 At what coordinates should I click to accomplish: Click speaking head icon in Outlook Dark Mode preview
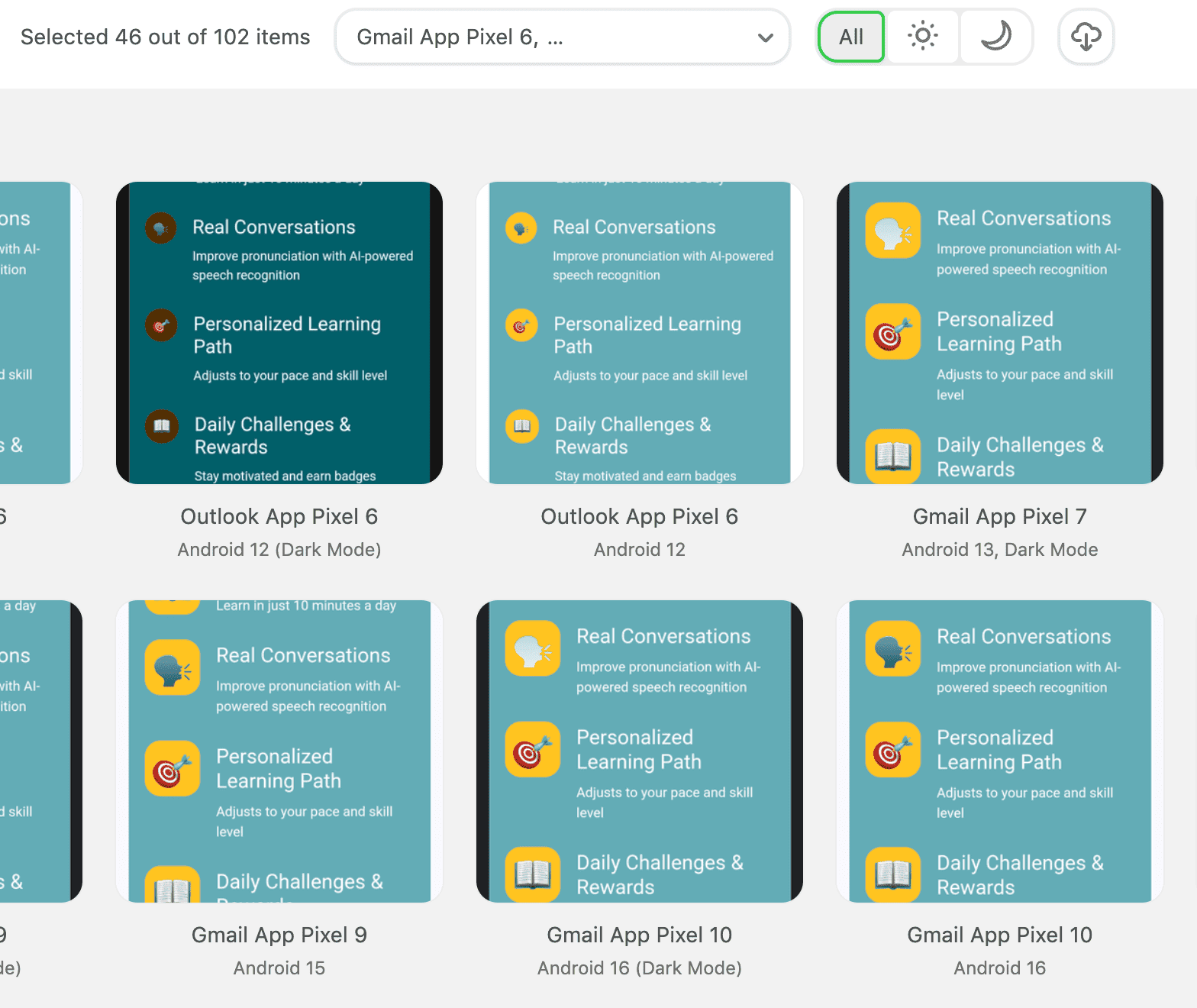161,228
